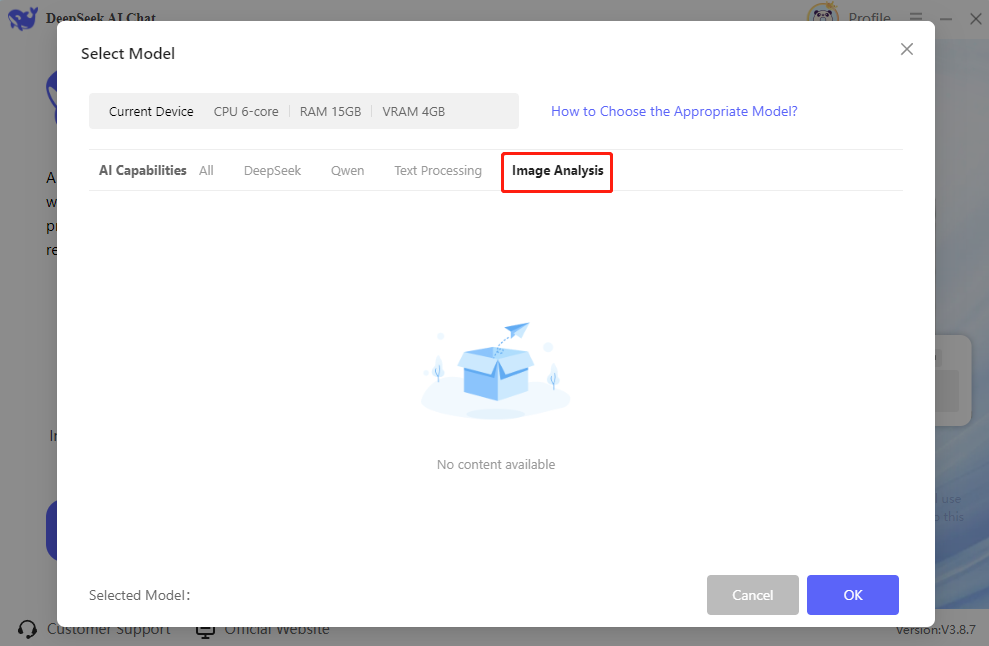Open the hamburger menu in title bar
This screenshot has height=646, width=989.
[x=916, y=16]
